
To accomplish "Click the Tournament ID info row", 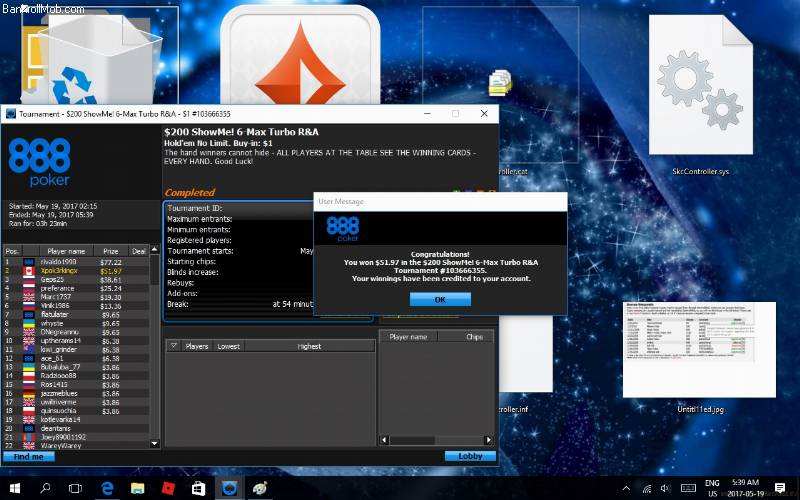I will 240,208.
